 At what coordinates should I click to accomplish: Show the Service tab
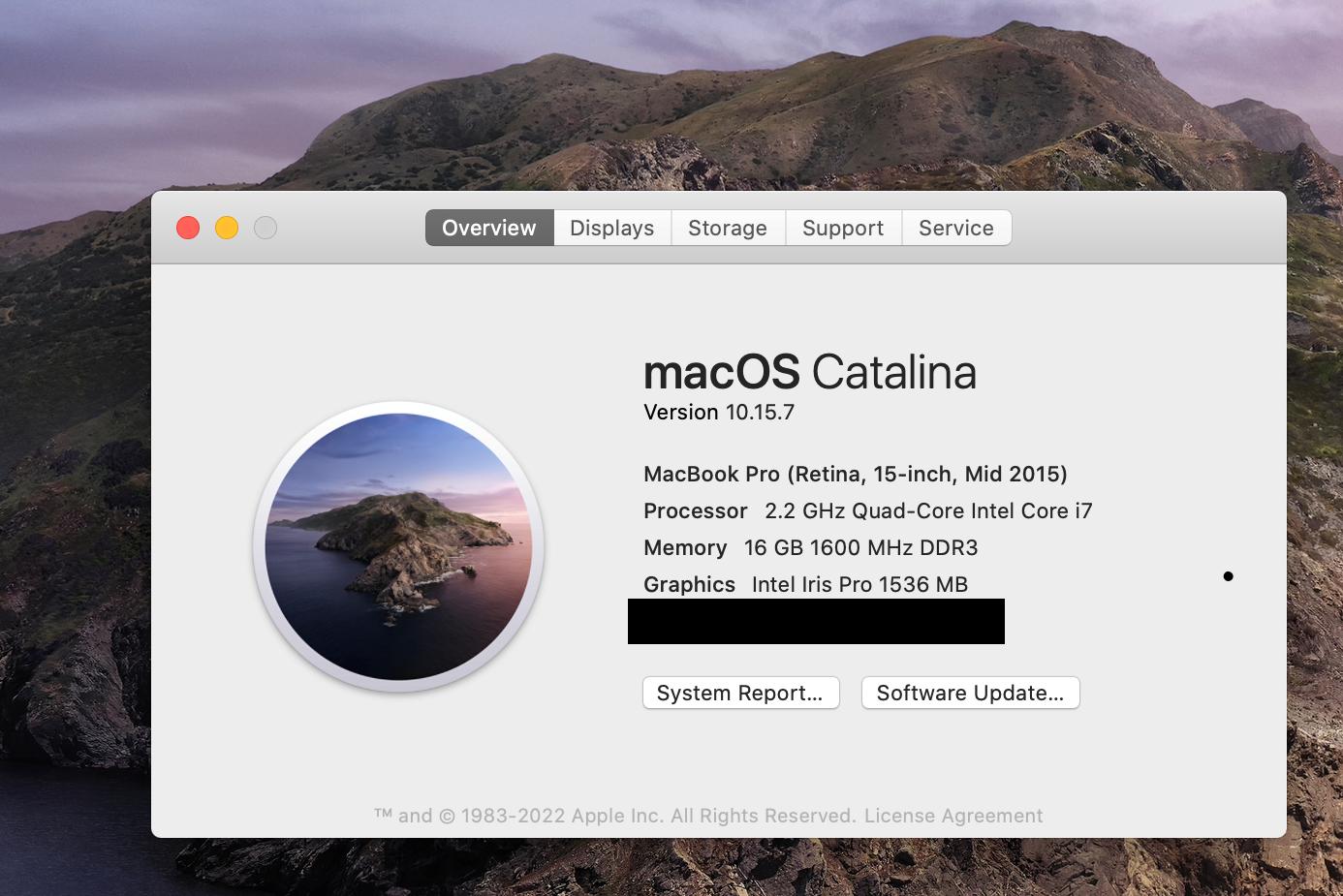[955, 228]
